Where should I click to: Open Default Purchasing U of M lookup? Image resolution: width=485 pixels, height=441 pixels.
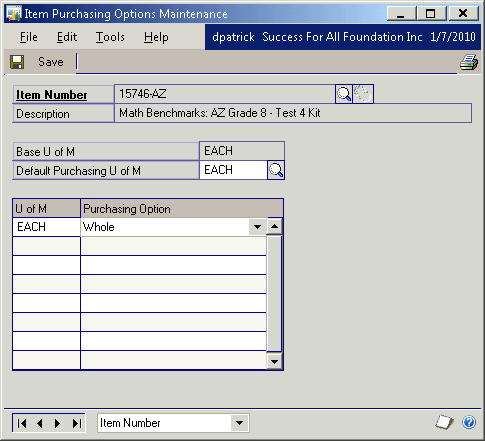(276, 170)
